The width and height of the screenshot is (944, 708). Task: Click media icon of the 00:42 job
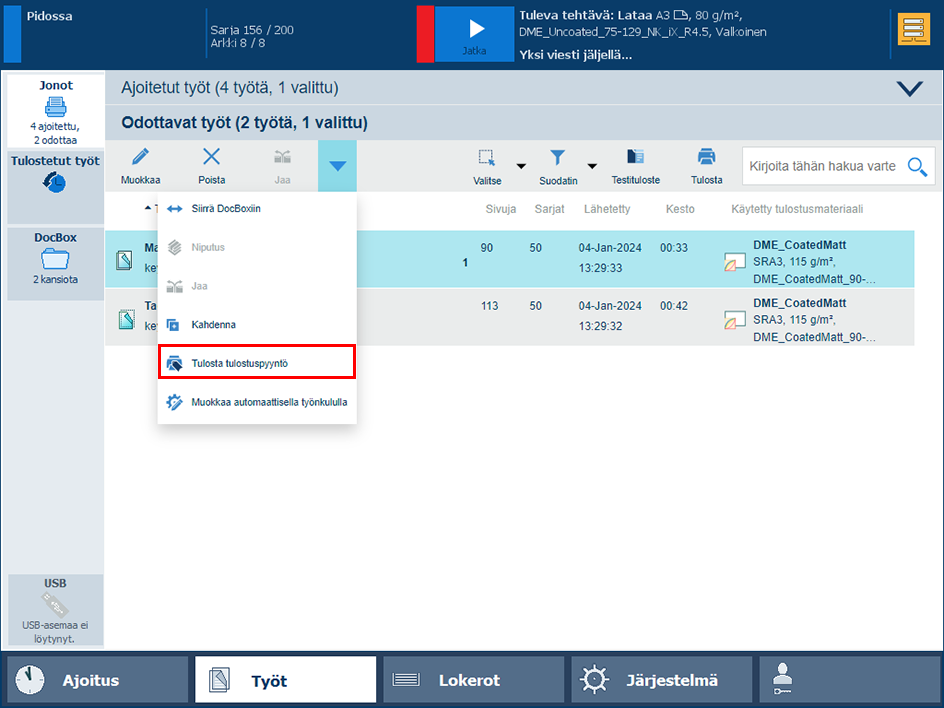pos(734,320)
